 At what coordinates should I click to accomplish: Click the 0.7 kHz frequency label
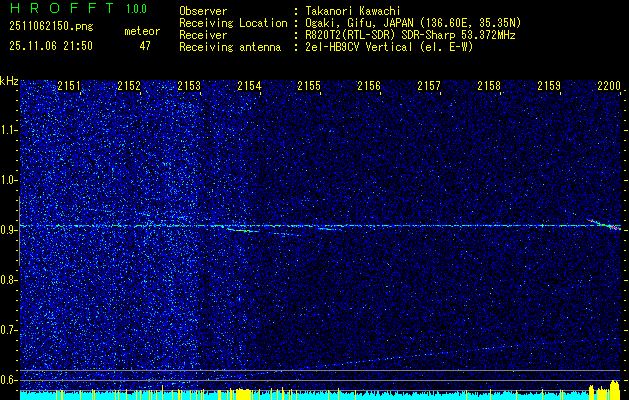point(8,330)
